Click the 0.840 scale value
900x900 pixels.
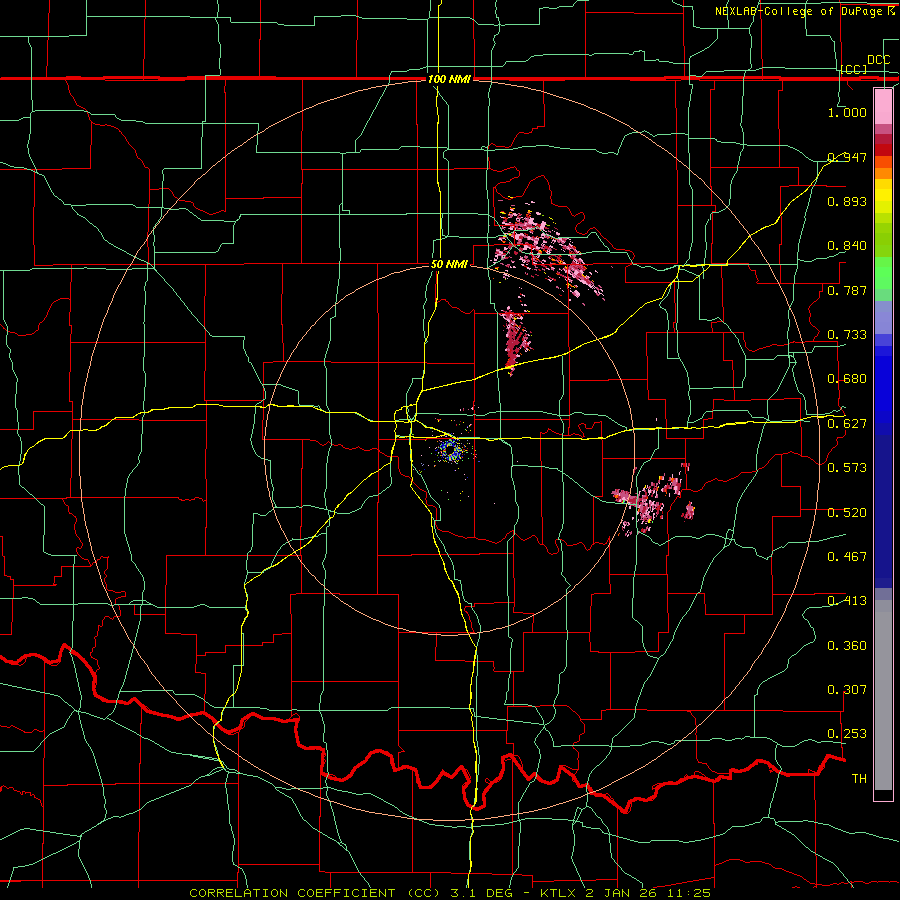point(847,246)
